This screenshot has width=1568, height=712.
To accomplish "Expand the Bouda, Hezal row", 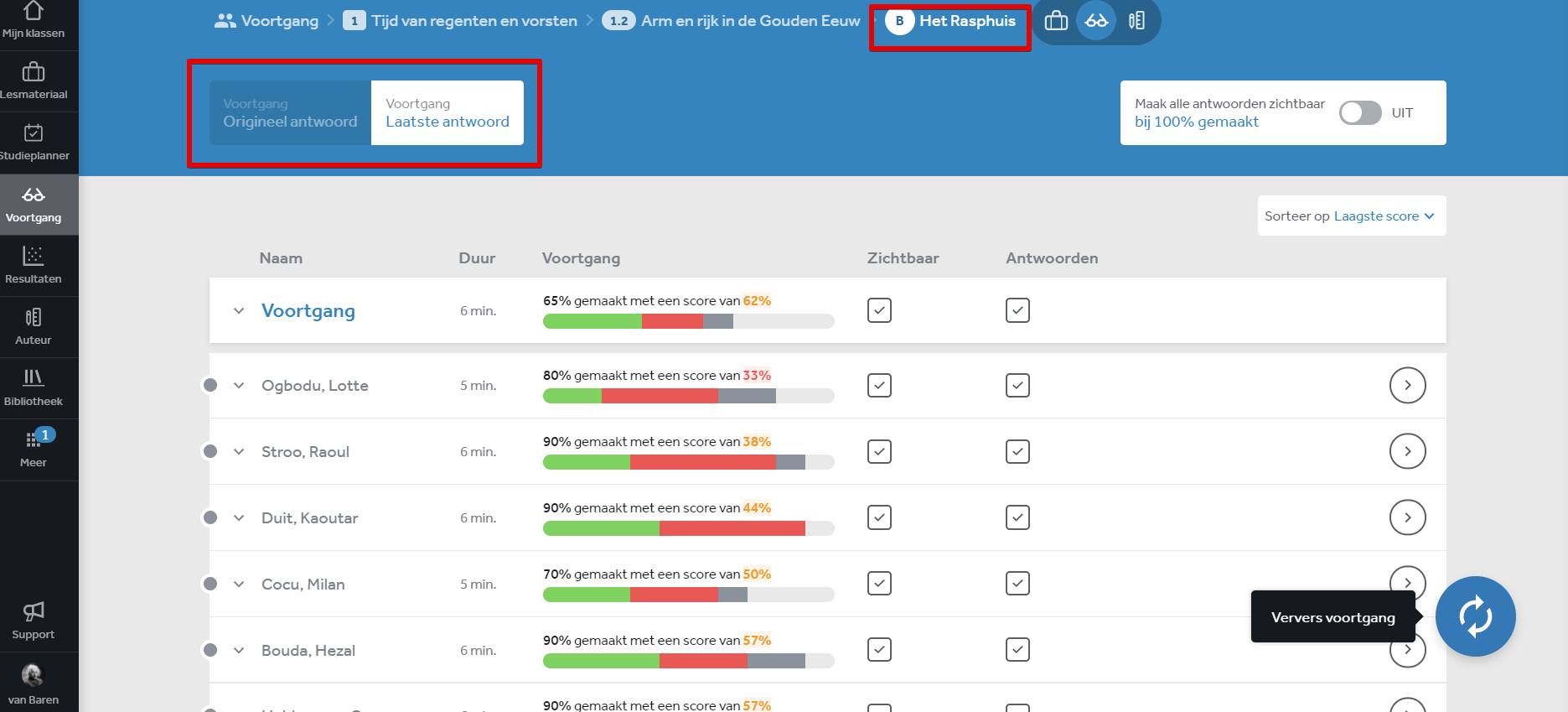I will tap(239, 650).
